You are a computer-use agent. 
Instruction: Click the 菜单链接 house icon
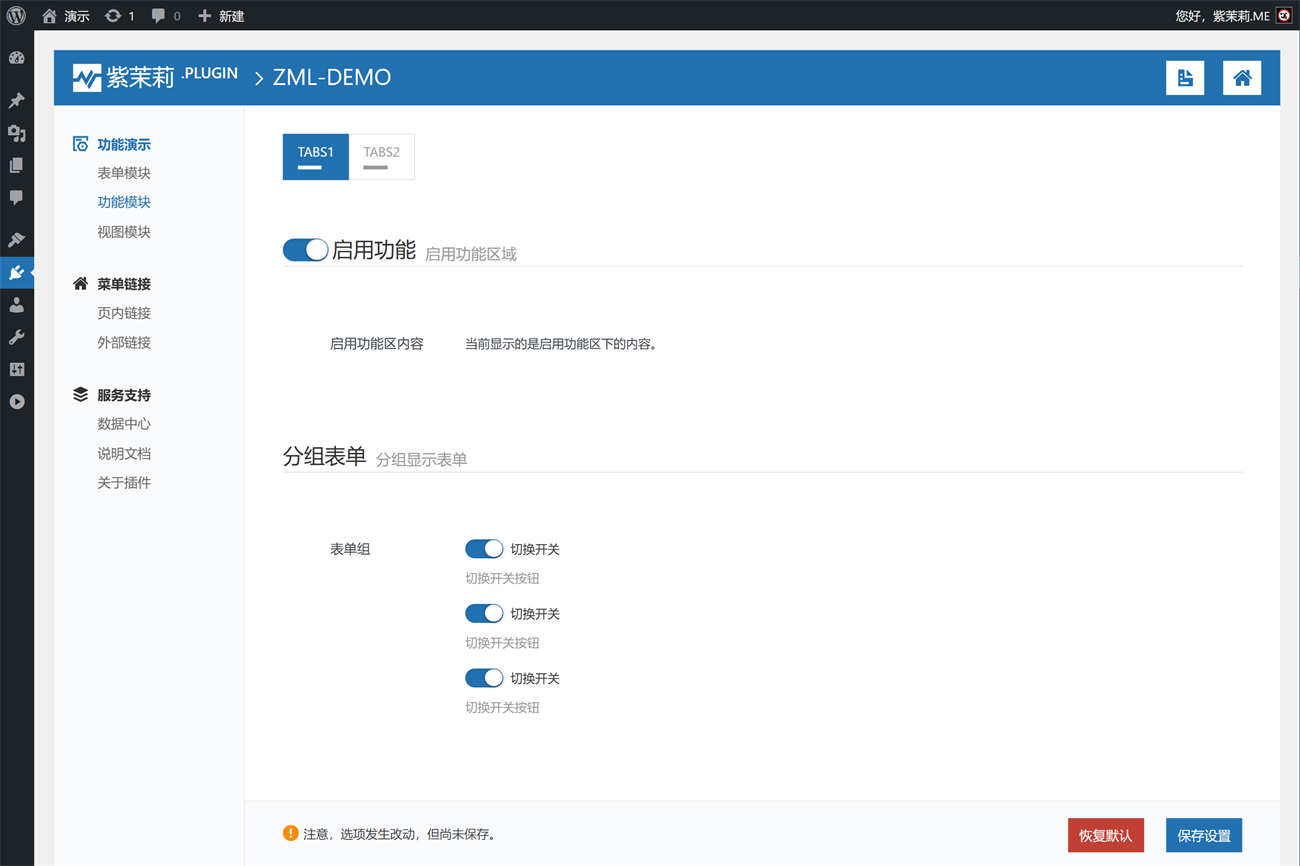tap(80, 284)
